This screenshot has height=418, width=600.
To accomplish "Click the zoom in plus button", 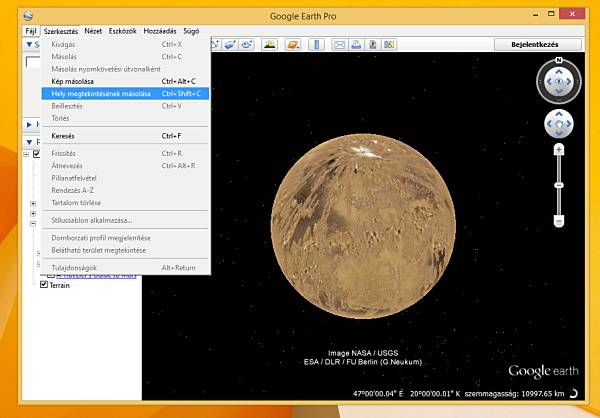I will [x=559, y=150].
